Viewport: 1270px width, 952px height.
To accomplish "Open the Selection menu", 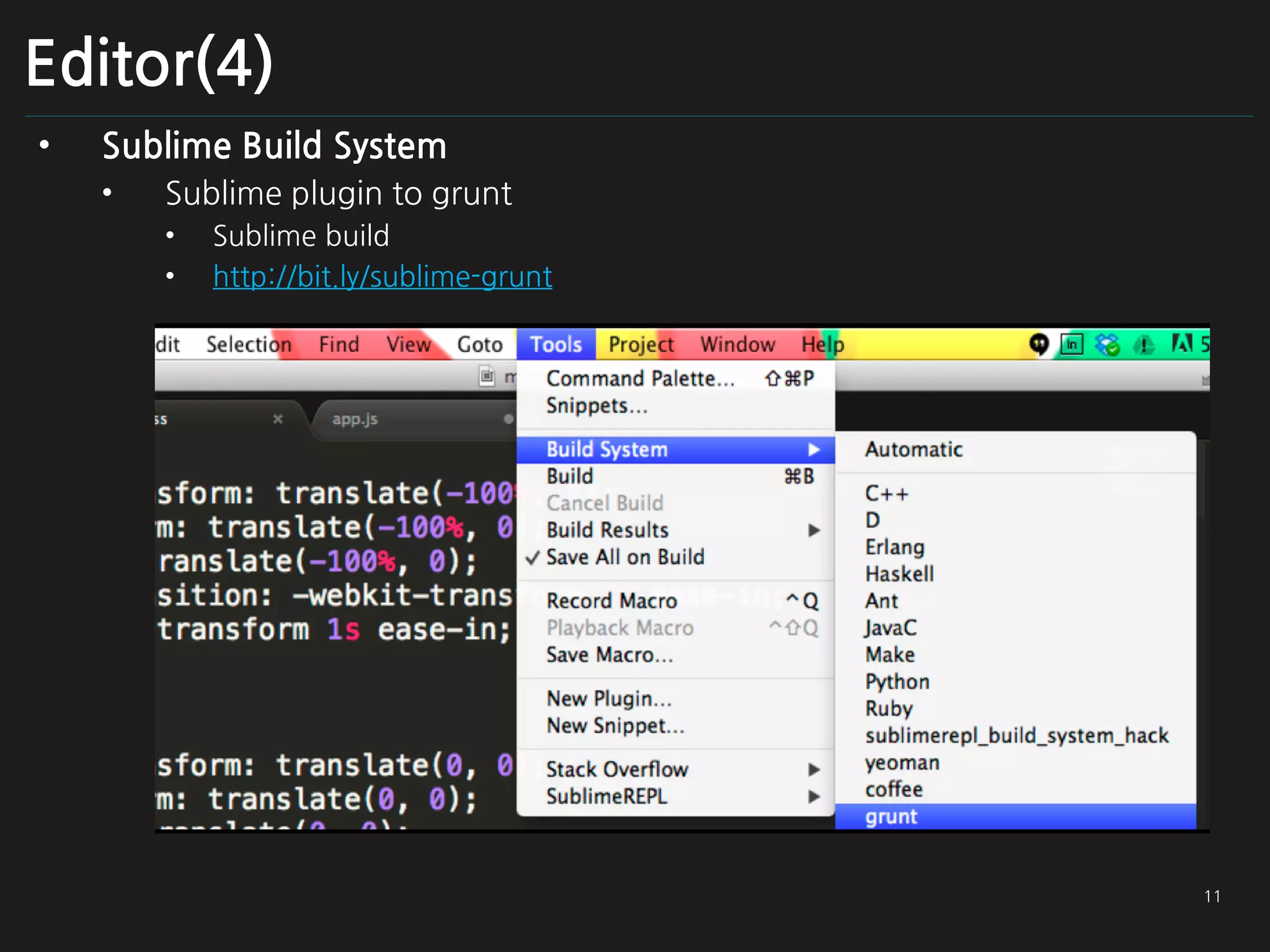I will (x=249, y=344).
